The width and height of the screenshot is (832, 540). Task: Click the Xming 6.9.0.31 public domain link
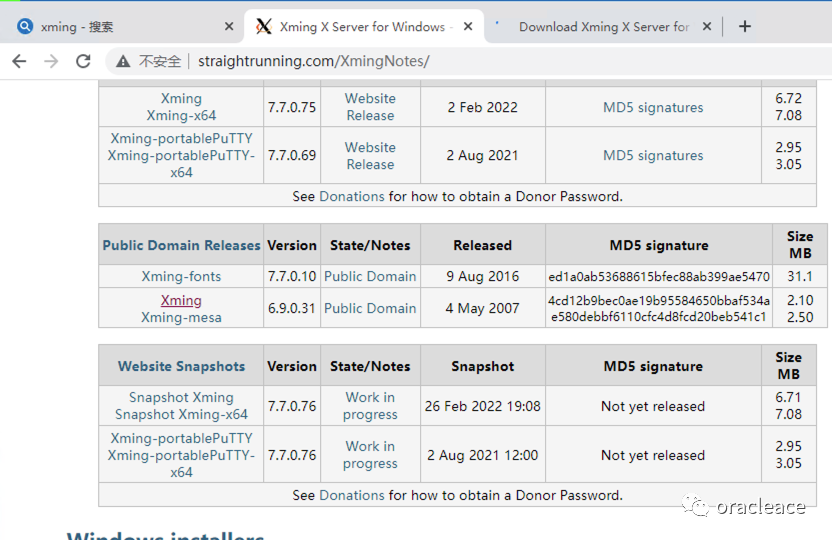point(181,300)
